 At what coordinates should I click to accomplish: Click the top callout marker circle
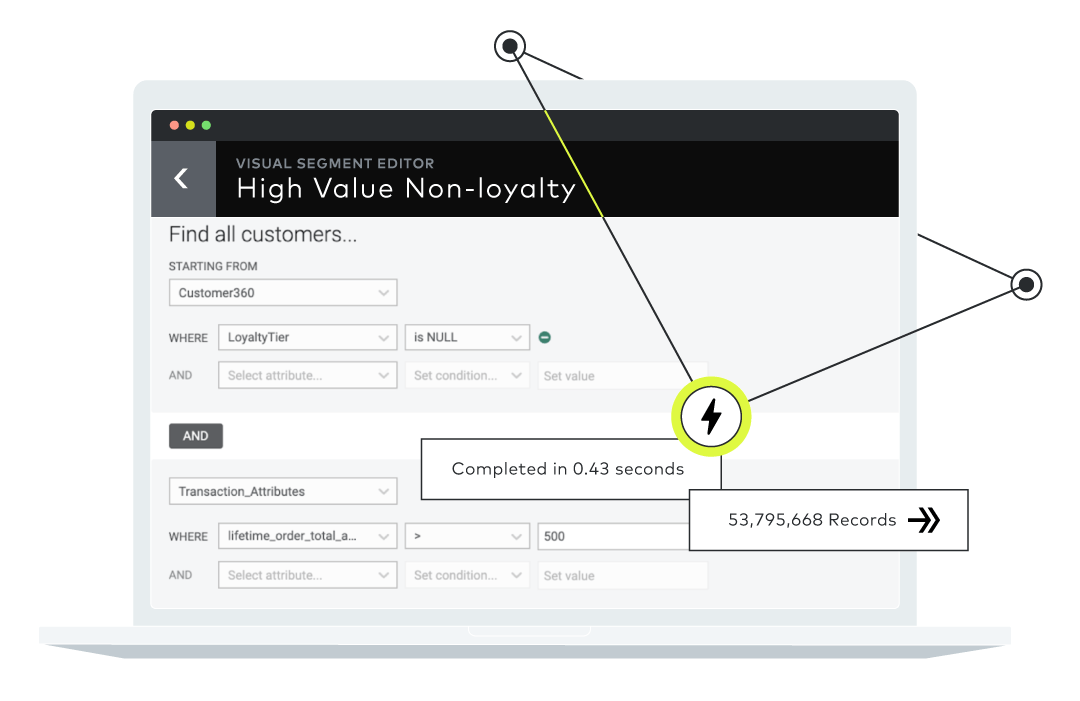pyautogui.click(x=510, y=45)
